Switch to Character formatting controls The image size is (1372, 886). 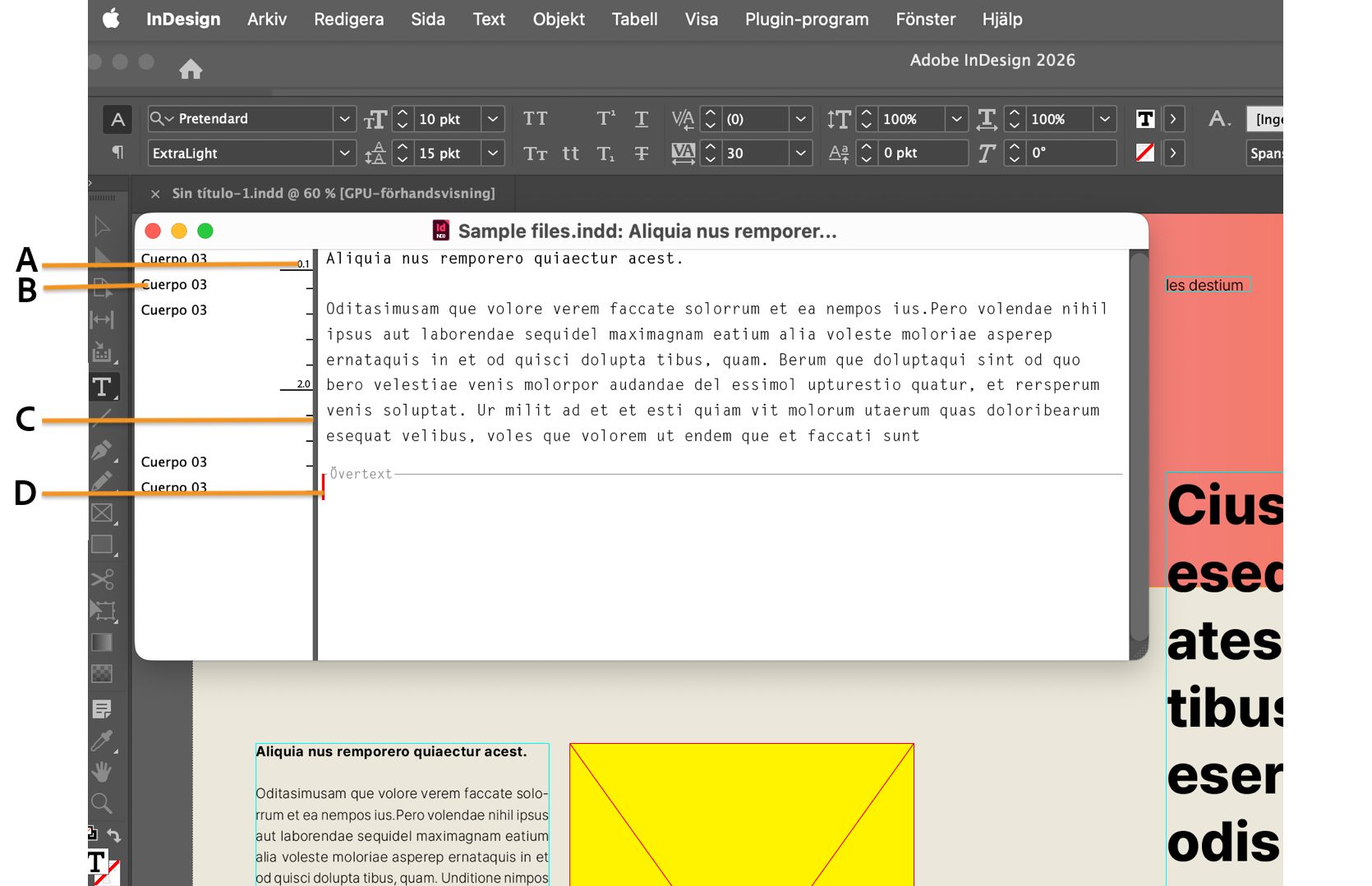click(117, 119)
